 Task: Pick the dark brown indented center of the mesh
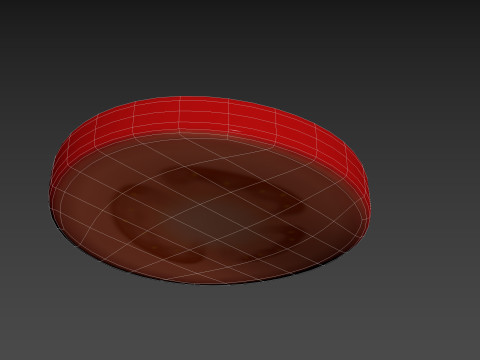tap(207, 215)
